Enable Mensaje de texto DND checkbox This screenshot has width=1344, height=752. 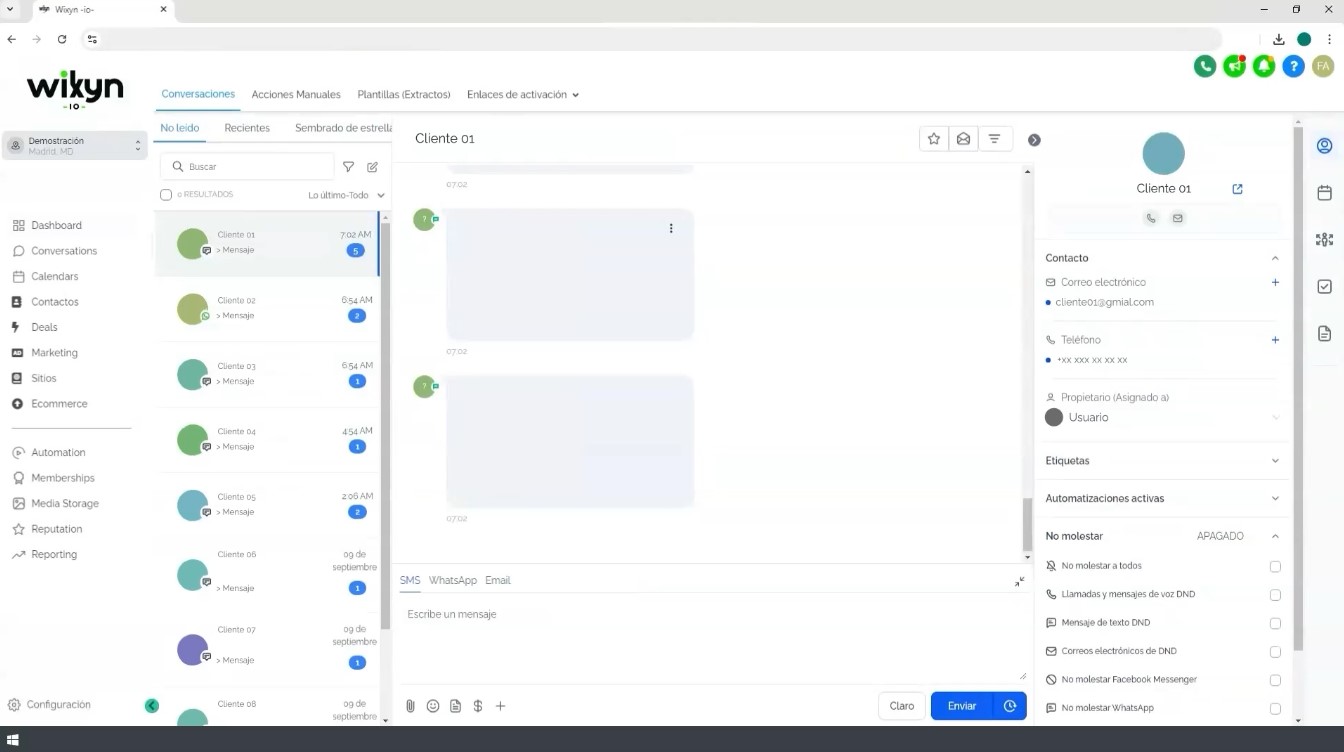pos(1275,624)
